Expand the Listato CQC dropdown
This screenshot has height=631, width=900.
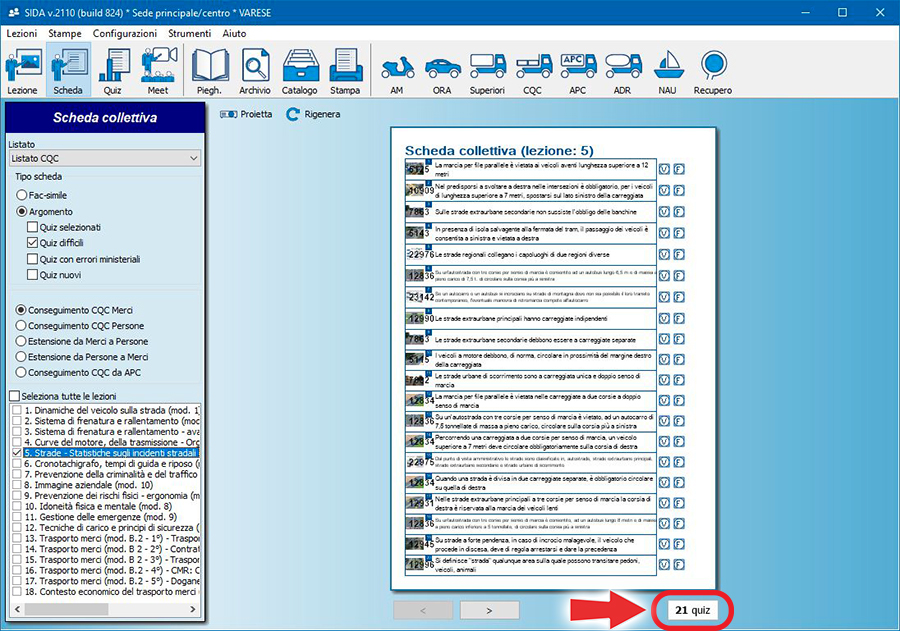(x=193, y=158)
